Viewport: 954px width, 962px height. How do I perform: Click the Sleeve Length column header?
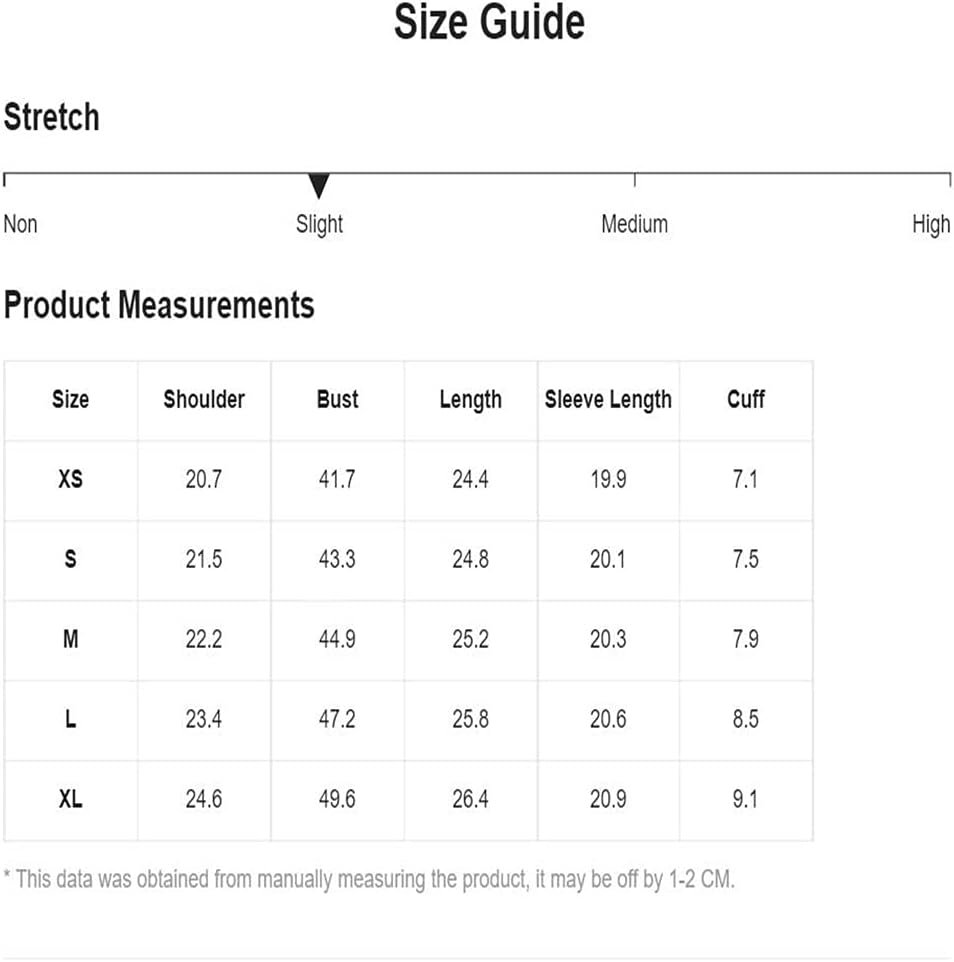pyautogui.click(x=608, y=400)
